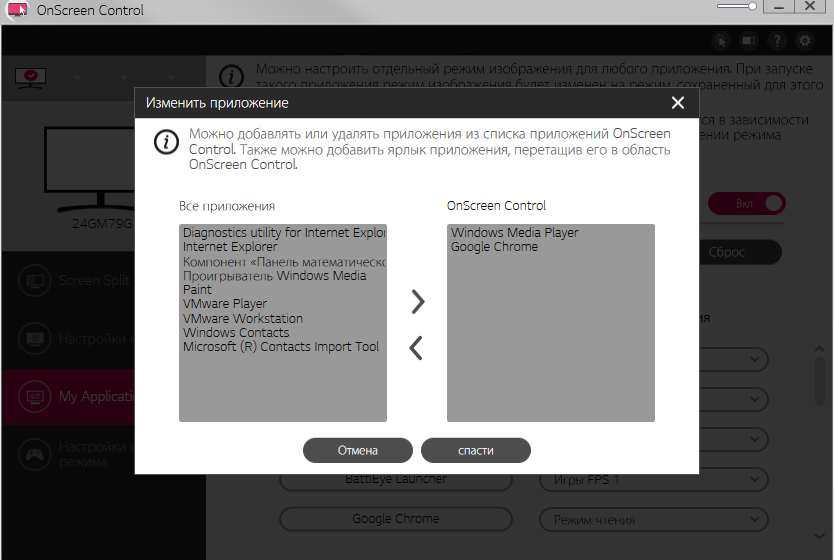834x560 pixels.
Task: Minimize the OnScreen Control window
Action: pos(779,6)
